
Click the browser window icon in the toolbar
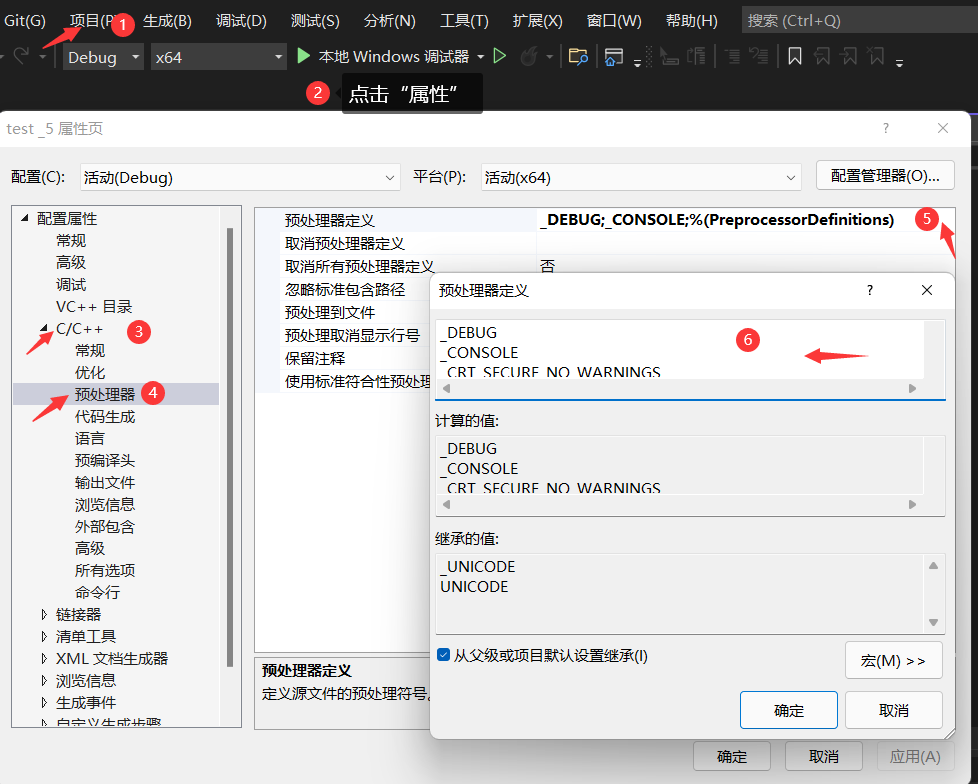click(614, 57)
